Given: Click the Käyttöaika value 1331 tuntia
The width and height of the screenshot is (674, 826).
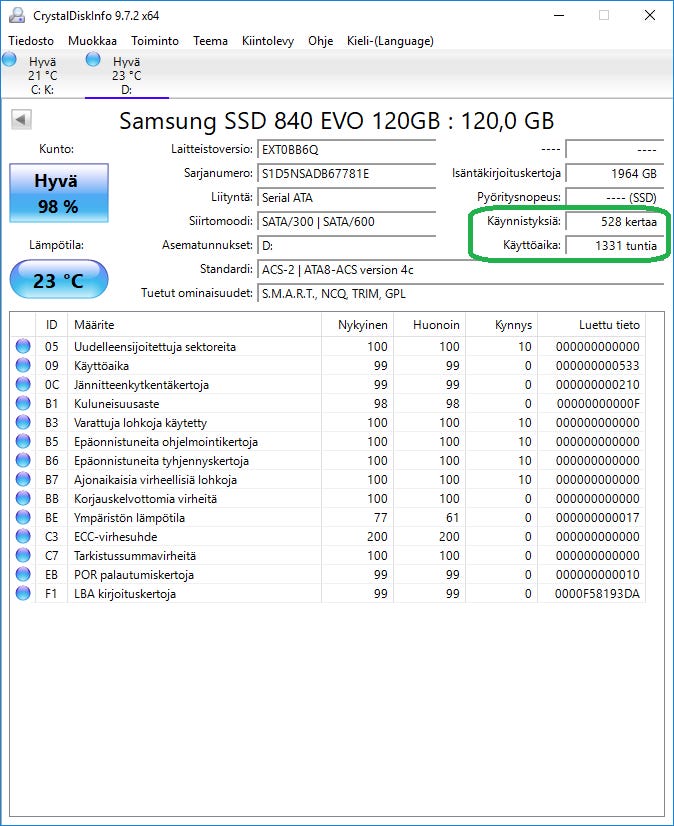Looking at the screenshot, I should pos(614,245).
